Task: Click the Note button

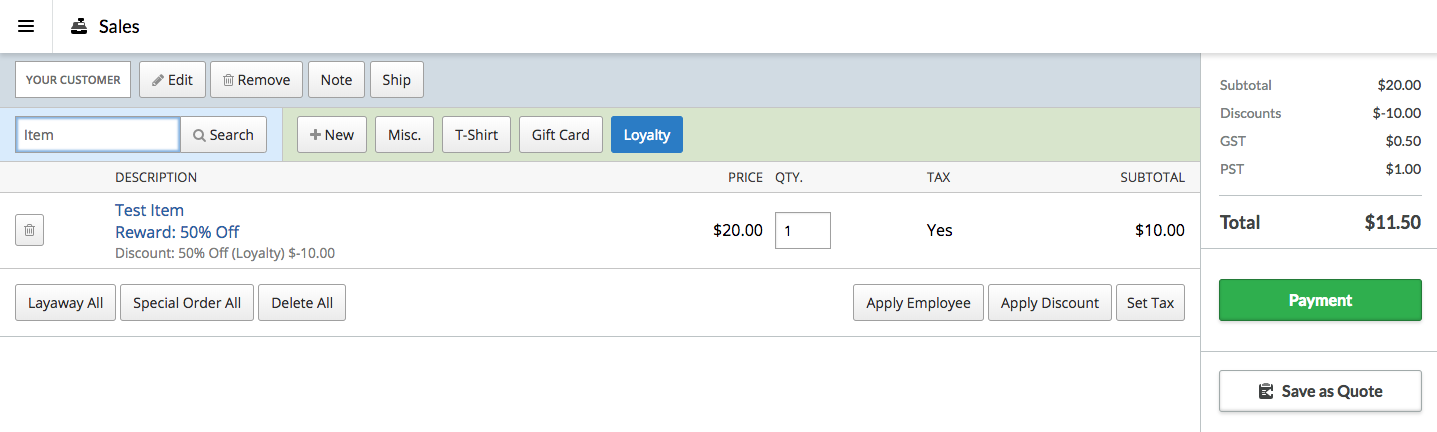Action: click(336, 80)
